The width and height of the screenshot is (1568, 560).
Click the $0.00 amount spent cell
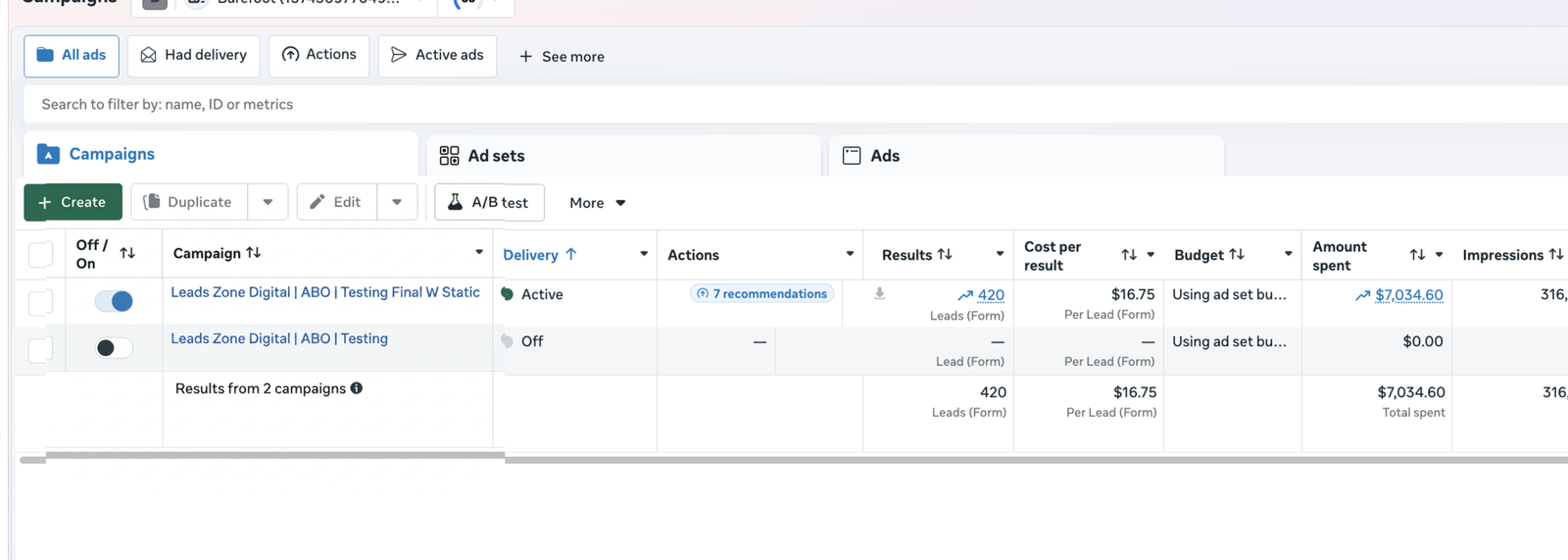pos(1423,341)
